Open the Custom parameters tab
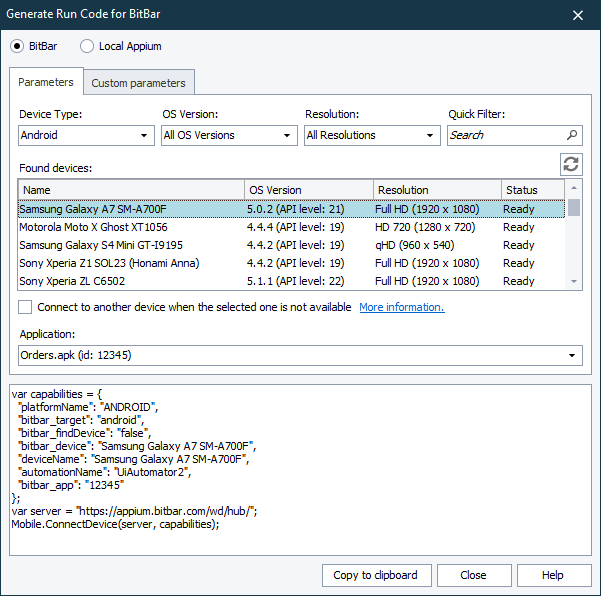 click(x=138, y=83)
